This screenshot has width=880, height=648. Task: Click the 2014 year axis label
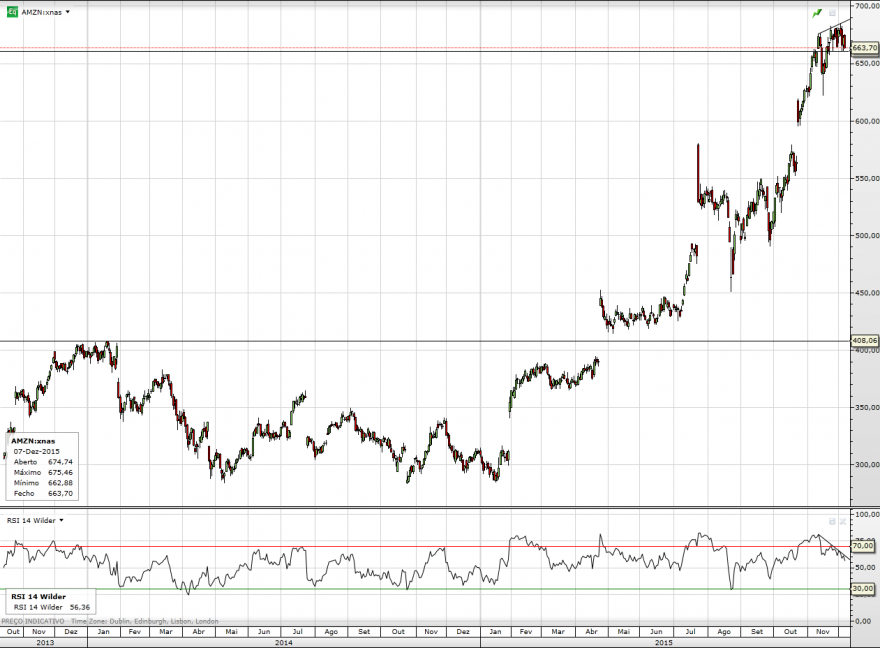(283, 642)
